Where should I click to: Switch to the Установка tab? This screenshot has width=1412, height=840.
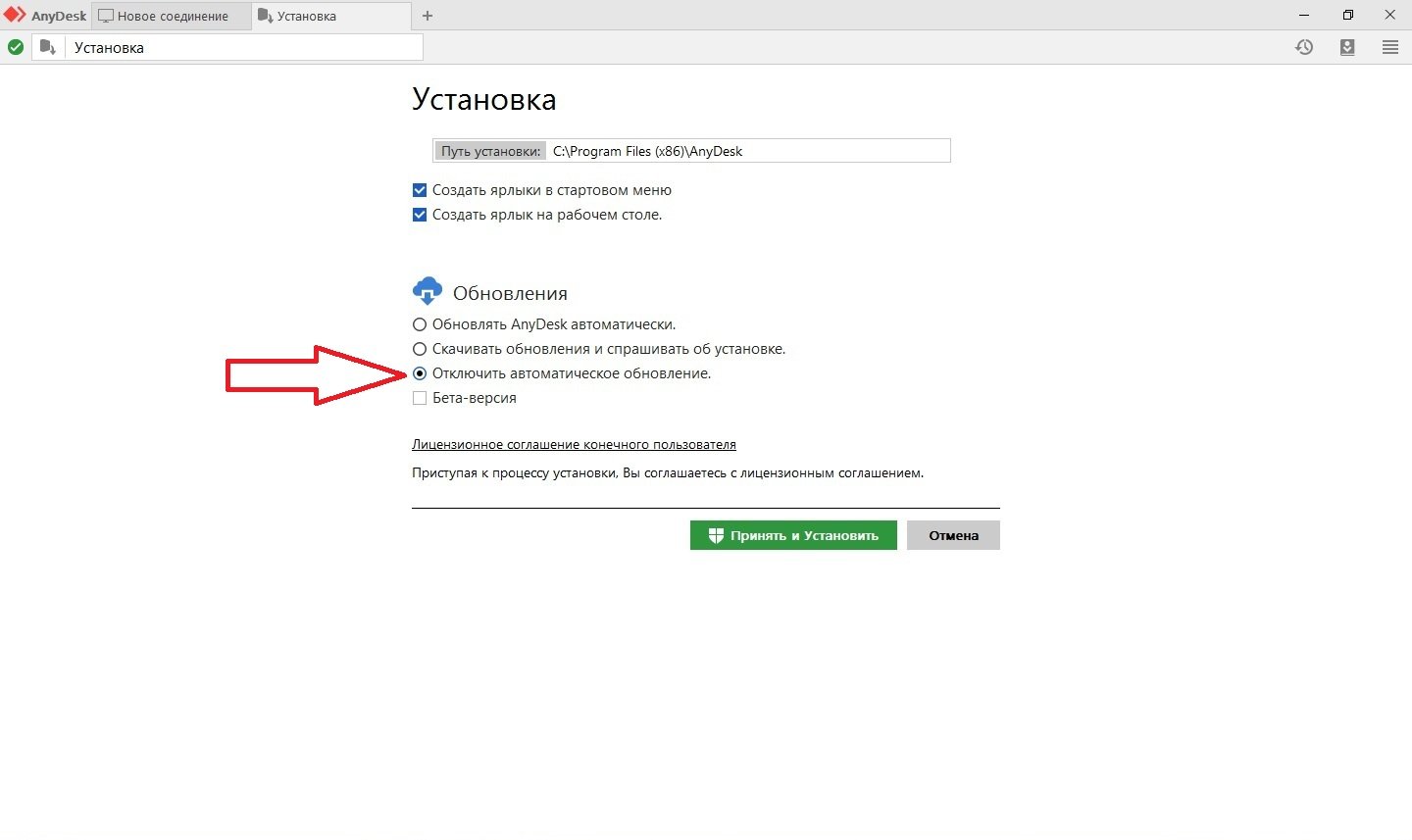point(331,16)
